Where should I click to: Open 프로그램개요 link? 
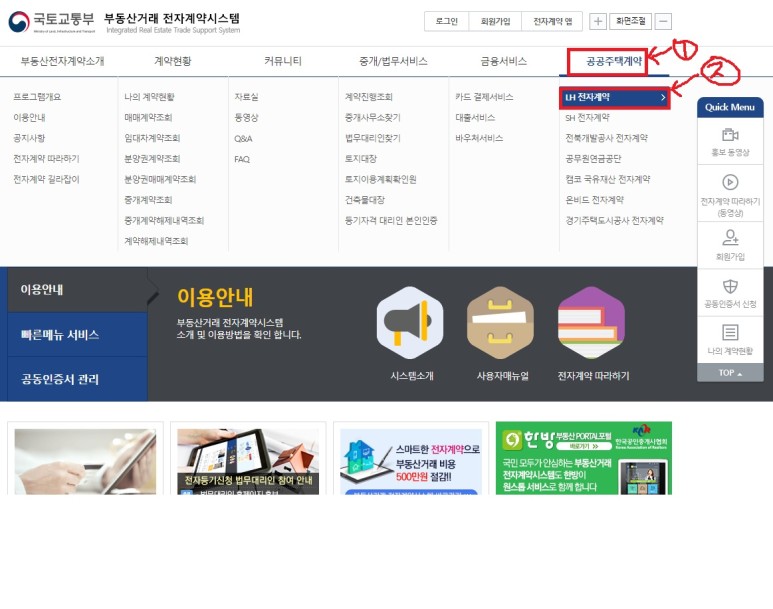[37, 97]
